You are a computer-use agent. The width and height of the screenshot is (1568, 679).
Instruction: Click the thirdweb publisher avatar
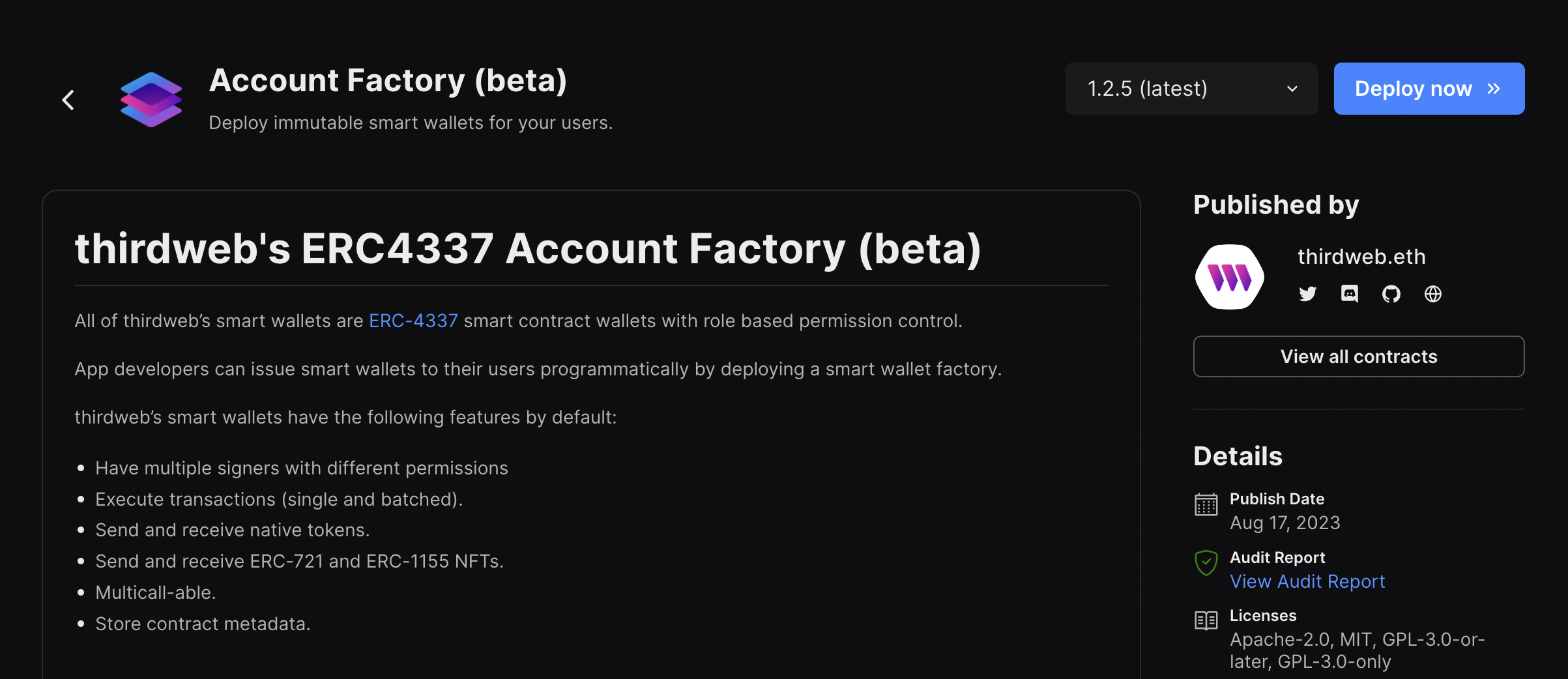1229,277
